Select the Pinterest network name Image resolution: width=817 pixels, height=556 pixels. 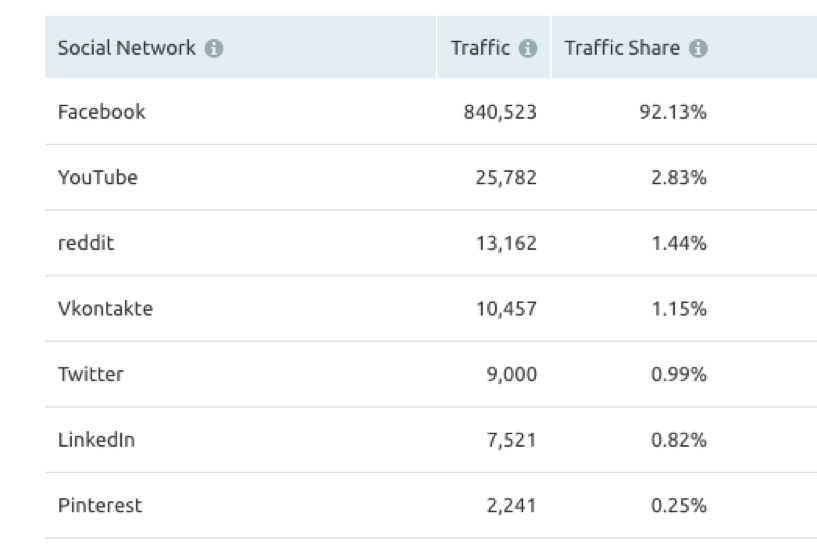pyautogui.click(x=100, y=506)
